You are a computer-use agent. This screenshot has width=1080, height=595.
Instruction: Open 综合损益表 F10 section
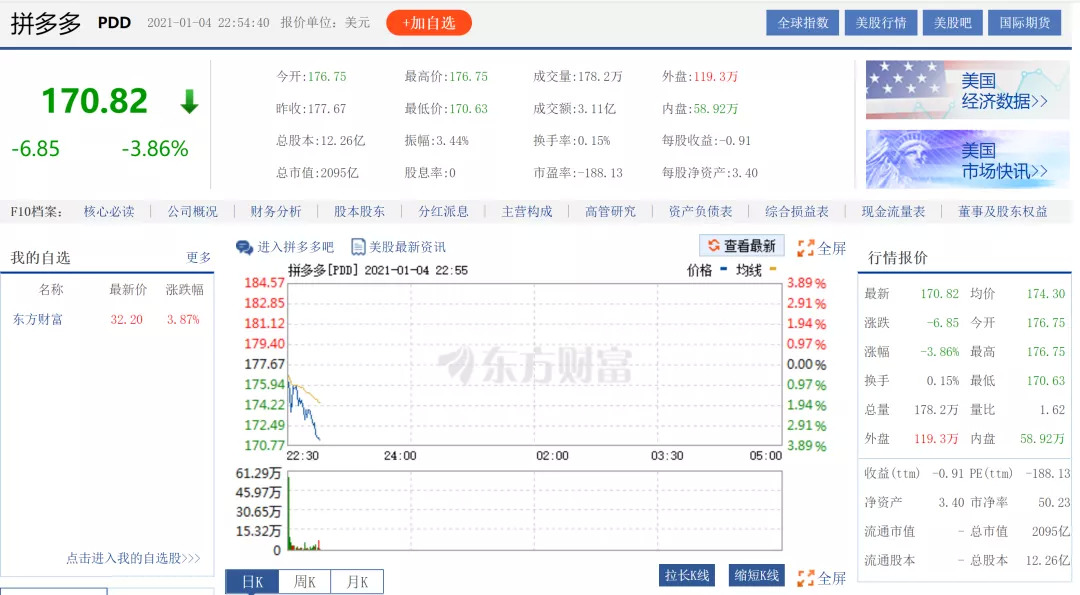point(796,211)
